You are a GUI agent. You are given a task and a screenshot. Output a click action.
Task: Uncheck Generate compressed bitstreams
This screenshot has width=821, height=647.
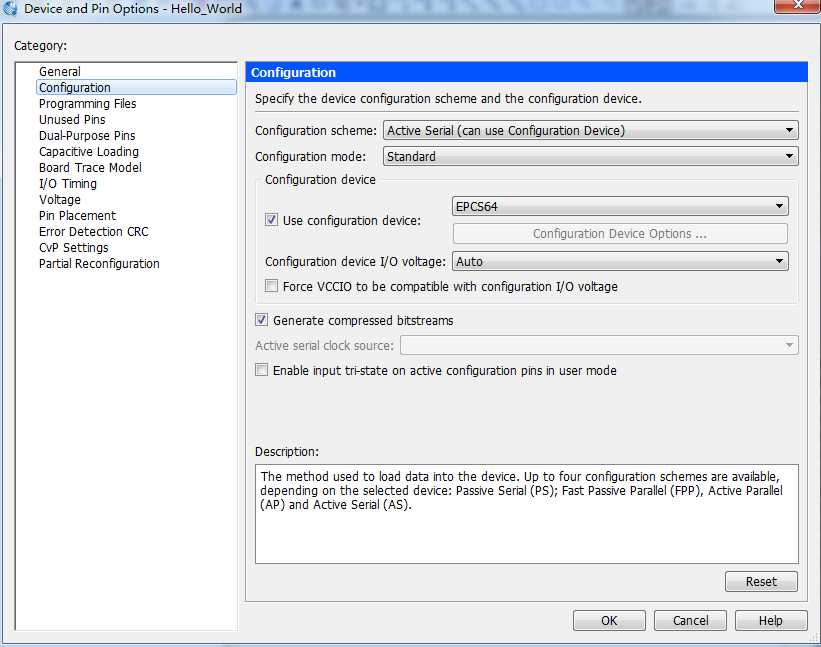pos(261,320)
